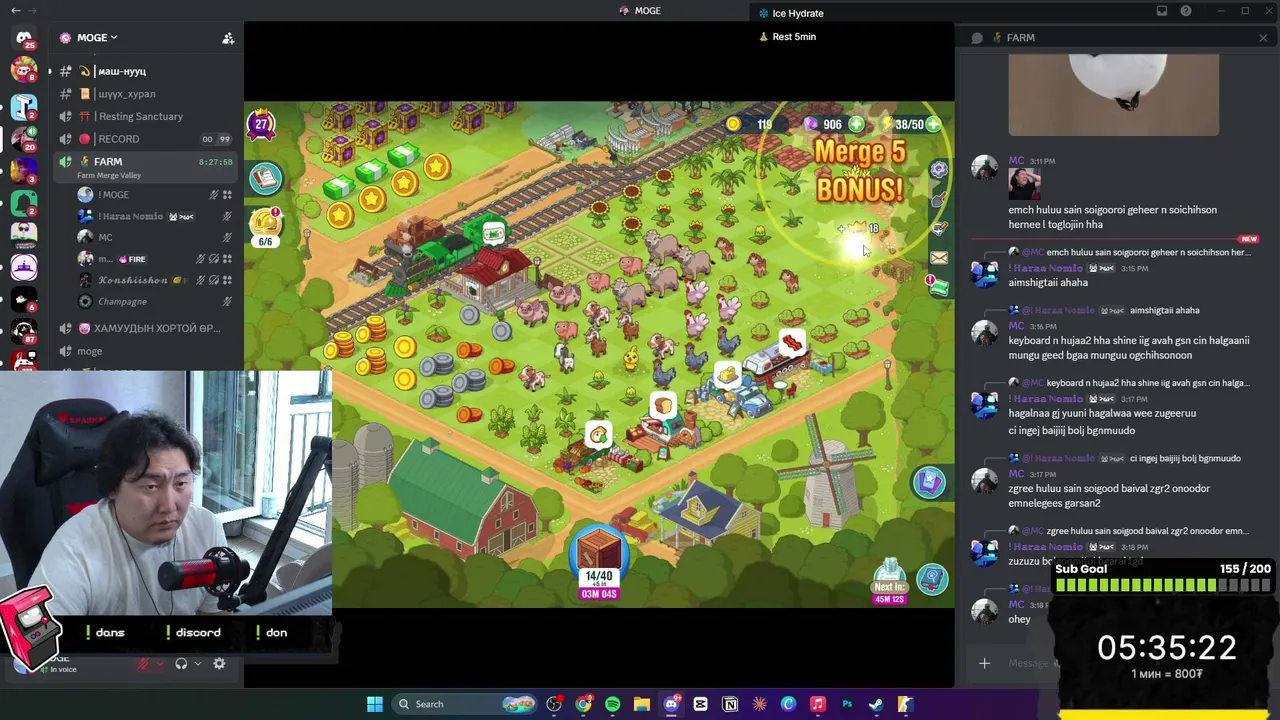Screen dimensions: 1280x720
Task: Click the Message input field in chat
Action: [1026, 663]
